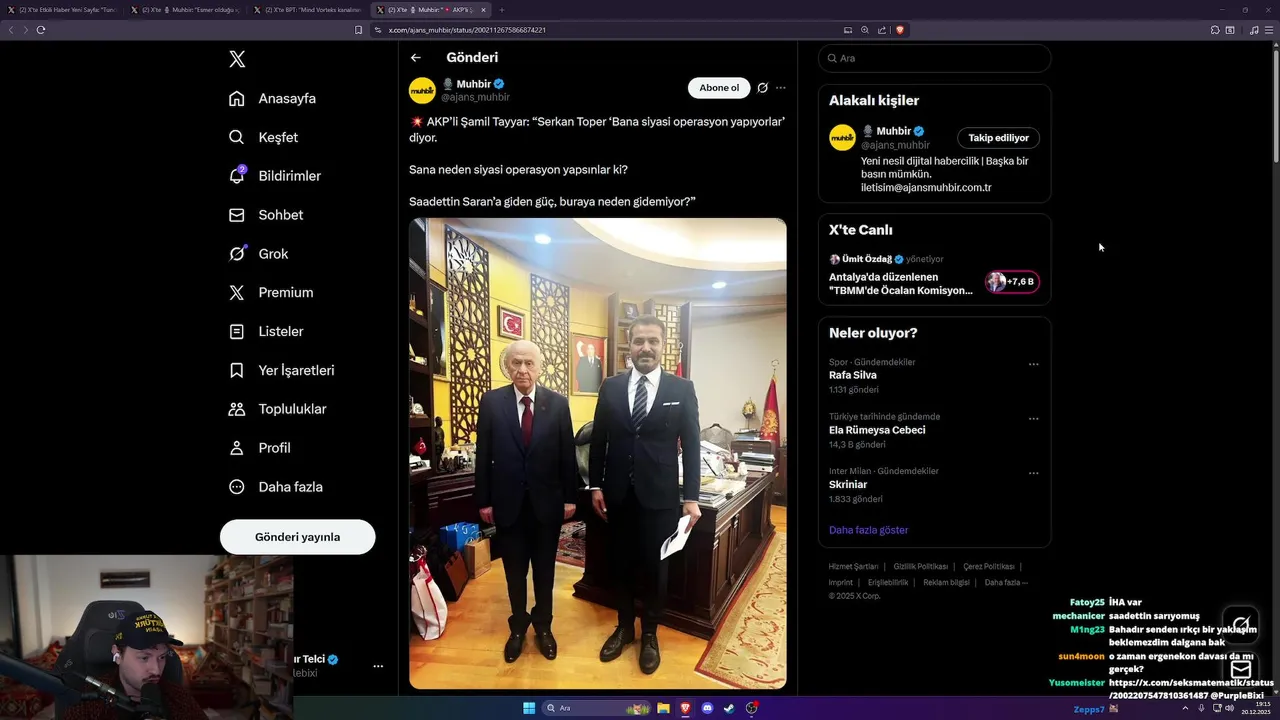Open Muhbir avatar in Alakalı kişiler

click(x=842, y=137)
